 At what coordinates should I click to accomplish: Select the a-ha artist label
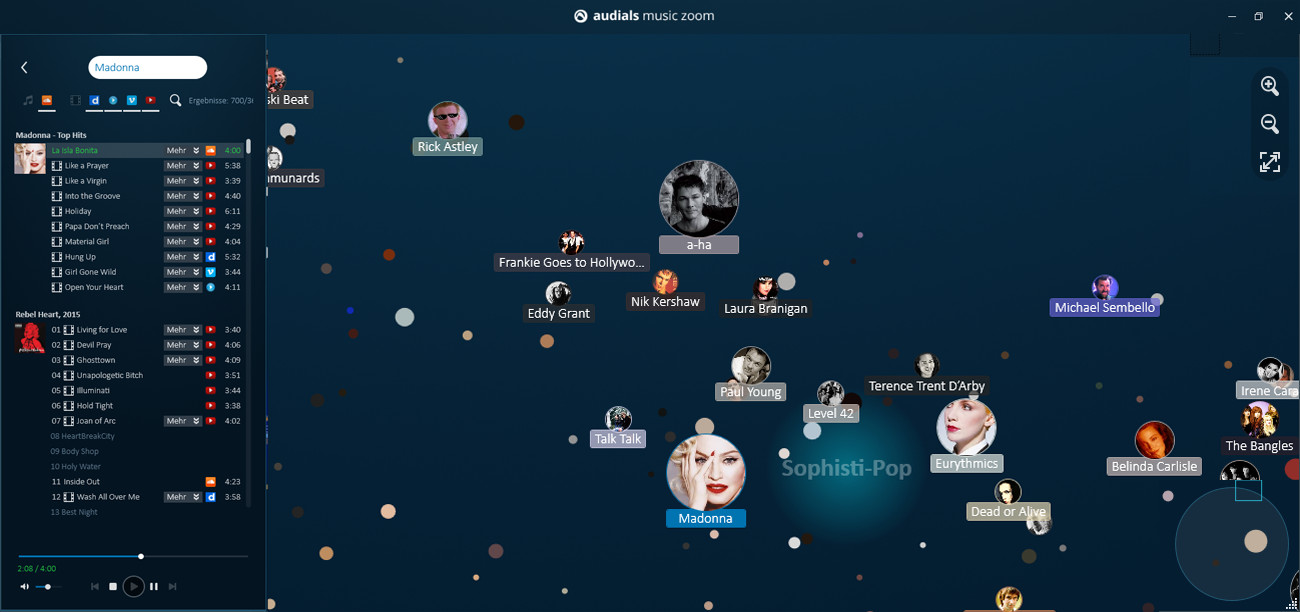click(699, 245)
